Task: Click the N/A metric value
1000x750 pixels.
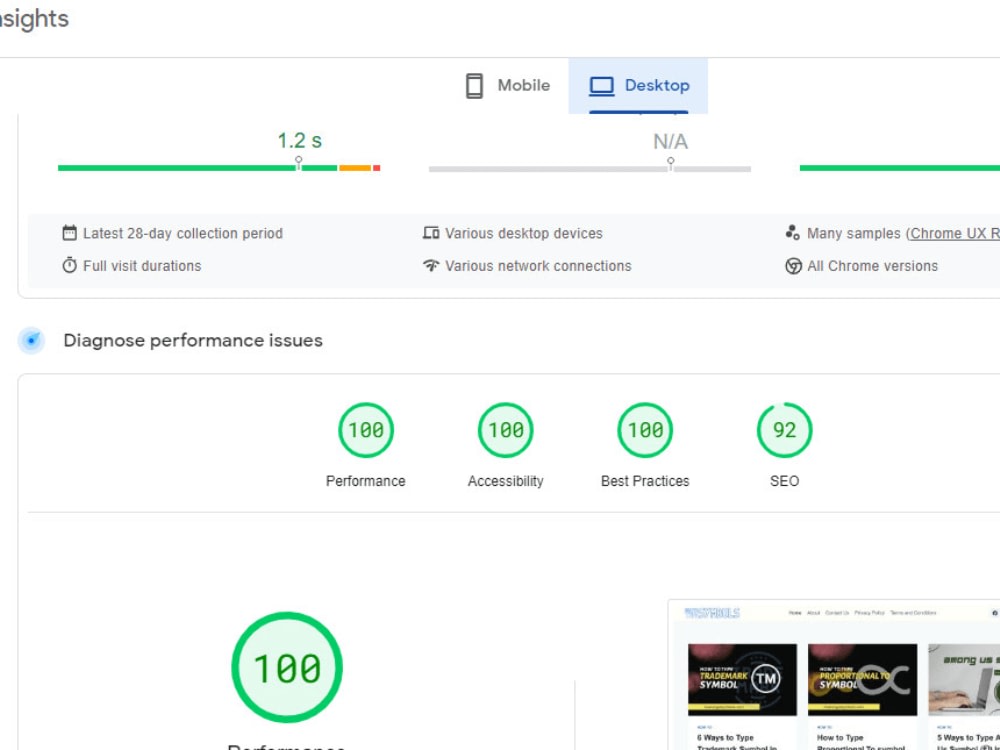Action: point(670,142)
